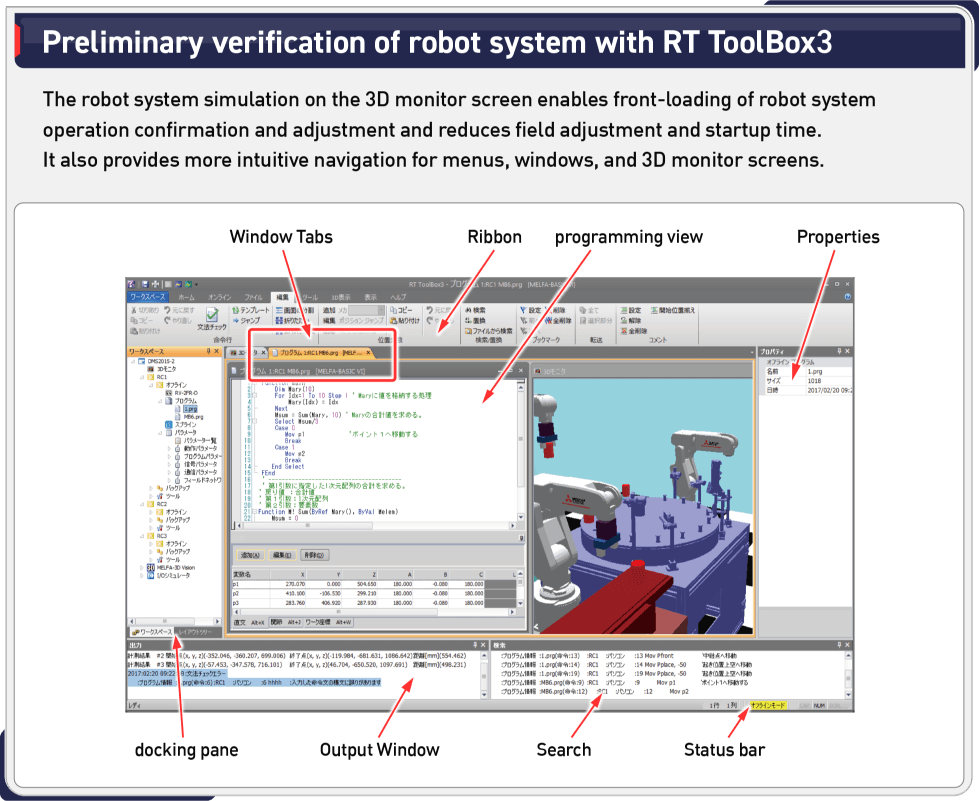Click the テンプレート template icon in ribbon
Image resolution: width=979 pixels, height=801 pixels.
pyautogui.click(x=235, y=310)
